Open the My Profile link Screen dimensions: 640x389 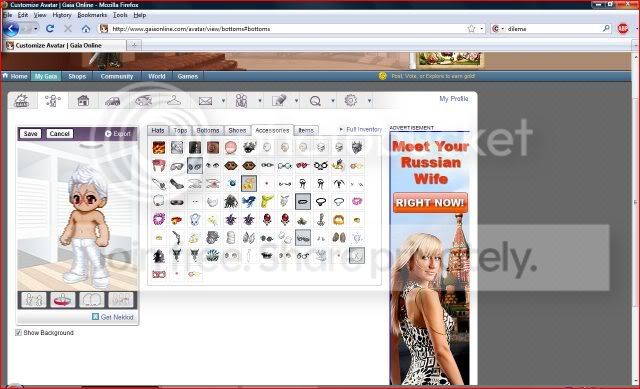(x=453, y=99)
